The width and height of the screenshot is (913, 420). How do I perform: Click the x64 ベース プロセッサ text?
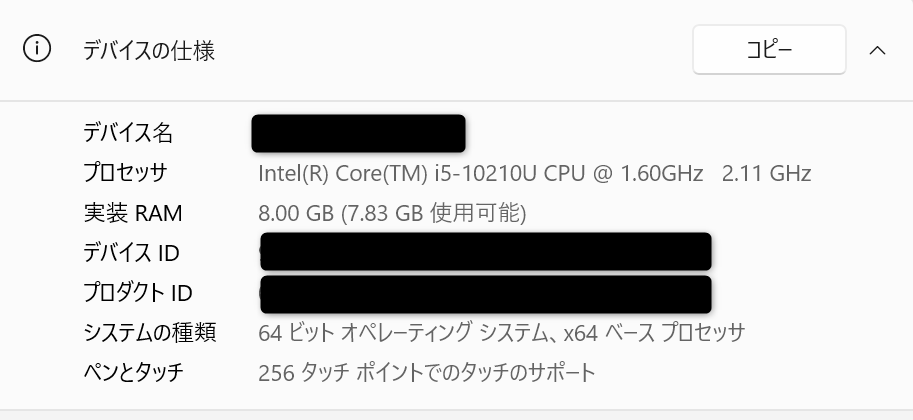[x=654, y=333]
